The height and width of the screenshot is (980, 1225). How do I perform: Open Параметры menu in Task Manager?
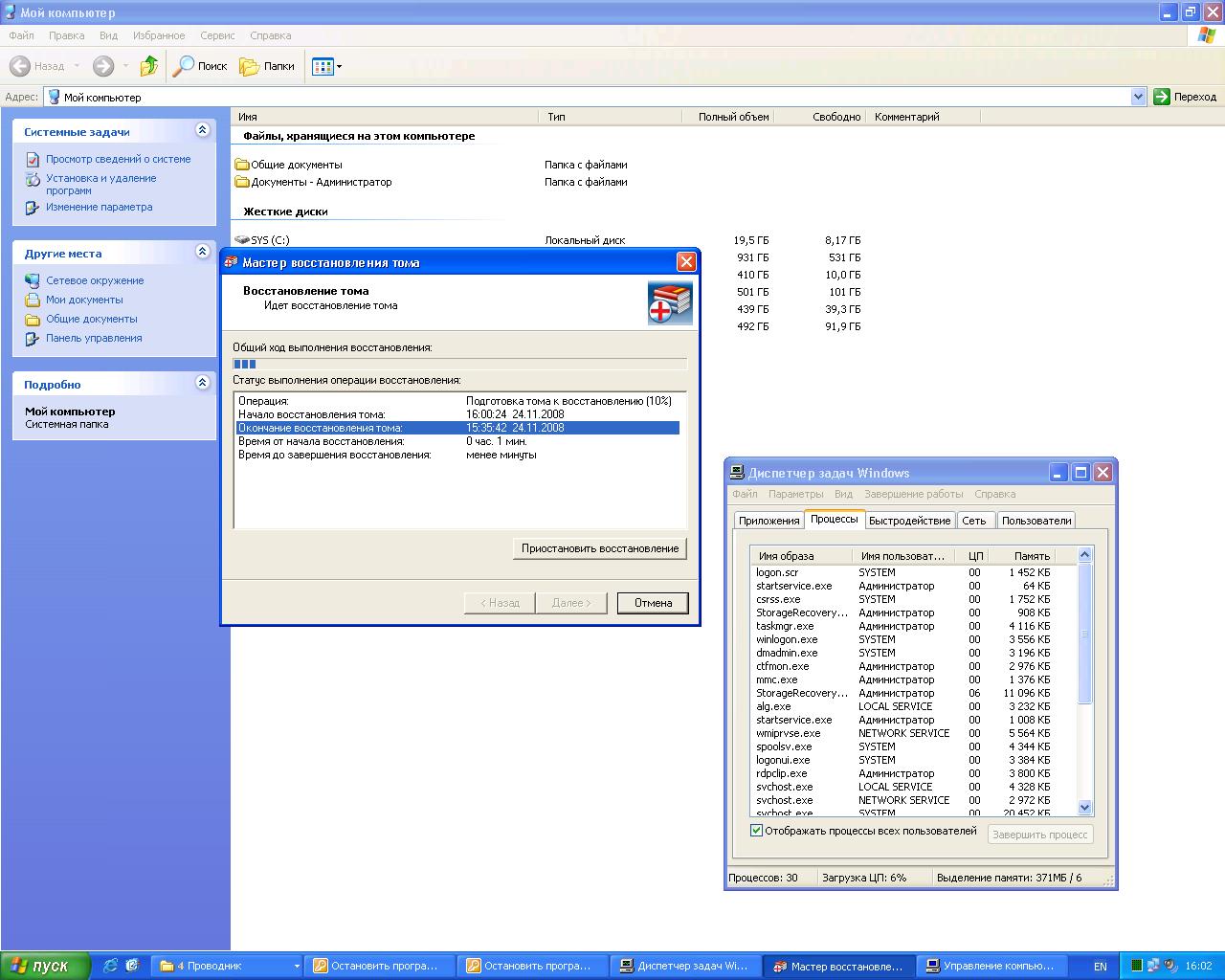pos(795,494)
